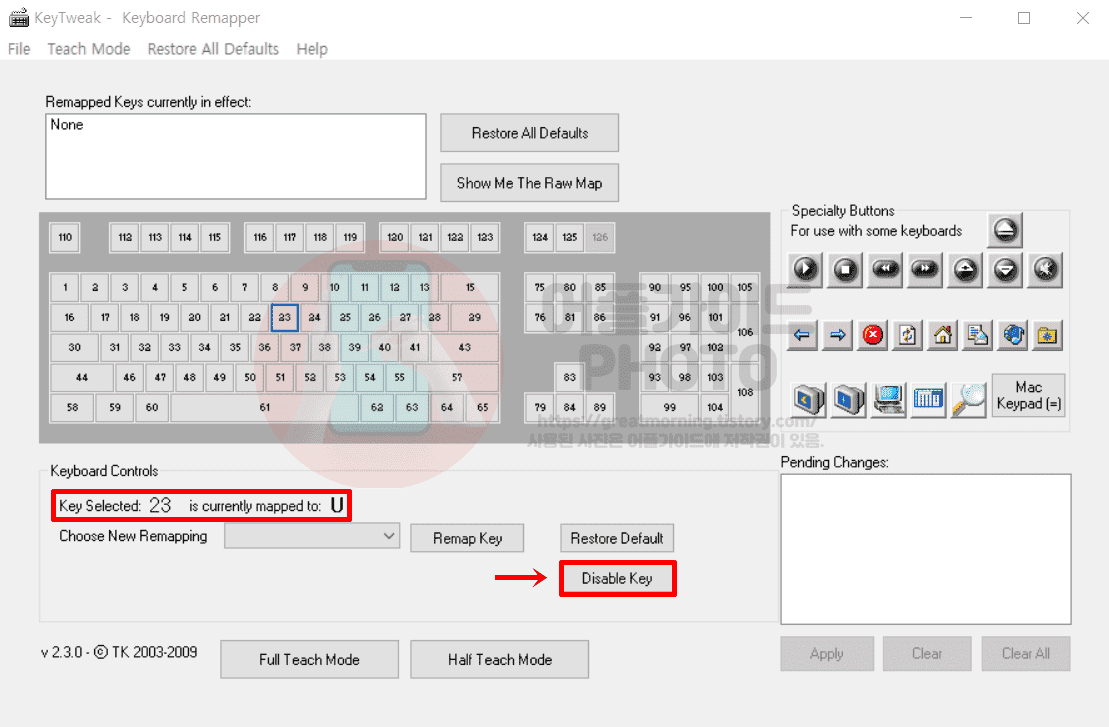This screenshot has width=1109, height=727.
Task: Select key 83 on the keyboard layout
Action: pos(570,377)
